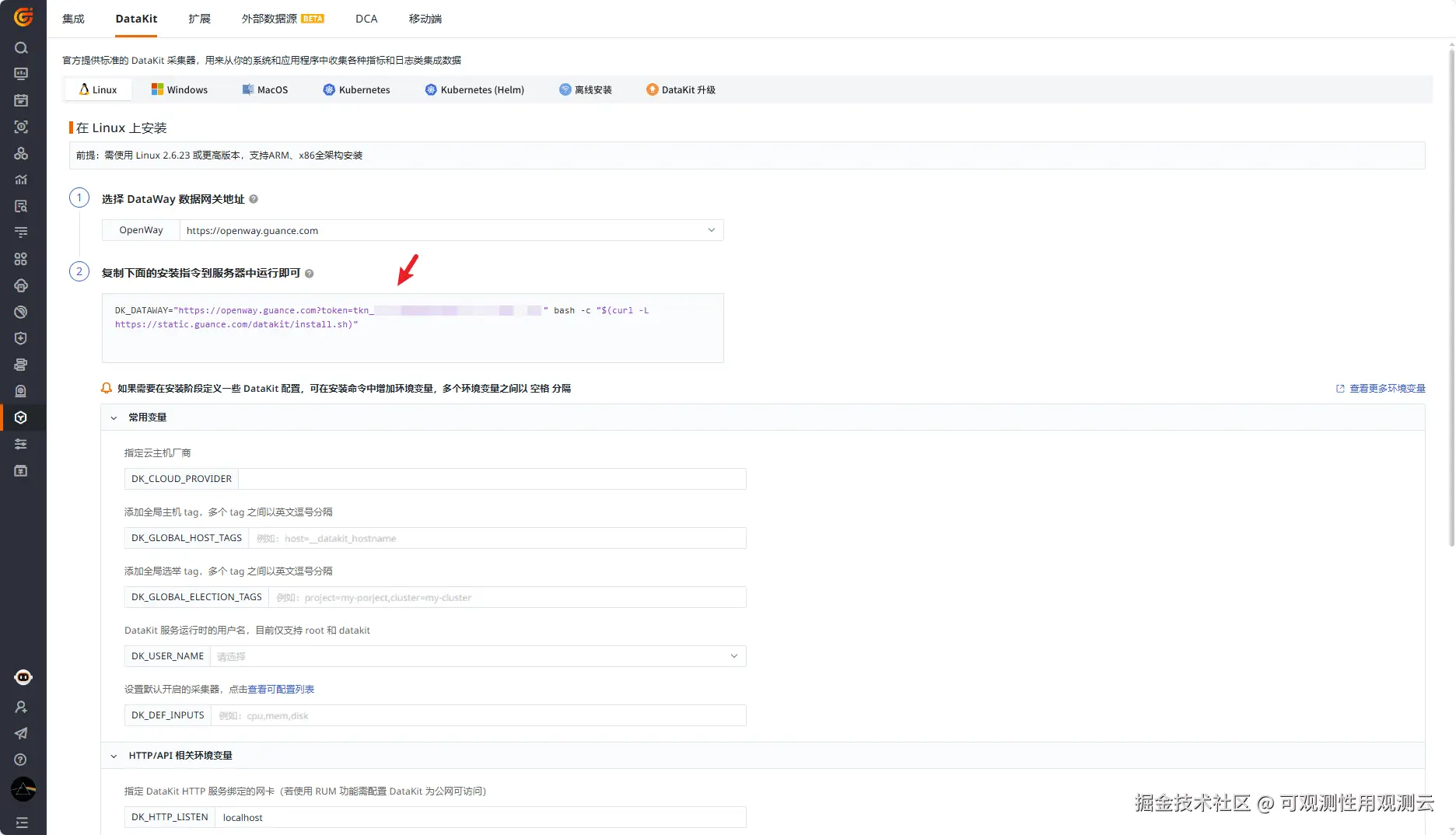The height and width of the screenshot is (835, 1456).
Task: Open the search magnifier in the sidebar
Action: pyautogui.click(x=21, y=47)
